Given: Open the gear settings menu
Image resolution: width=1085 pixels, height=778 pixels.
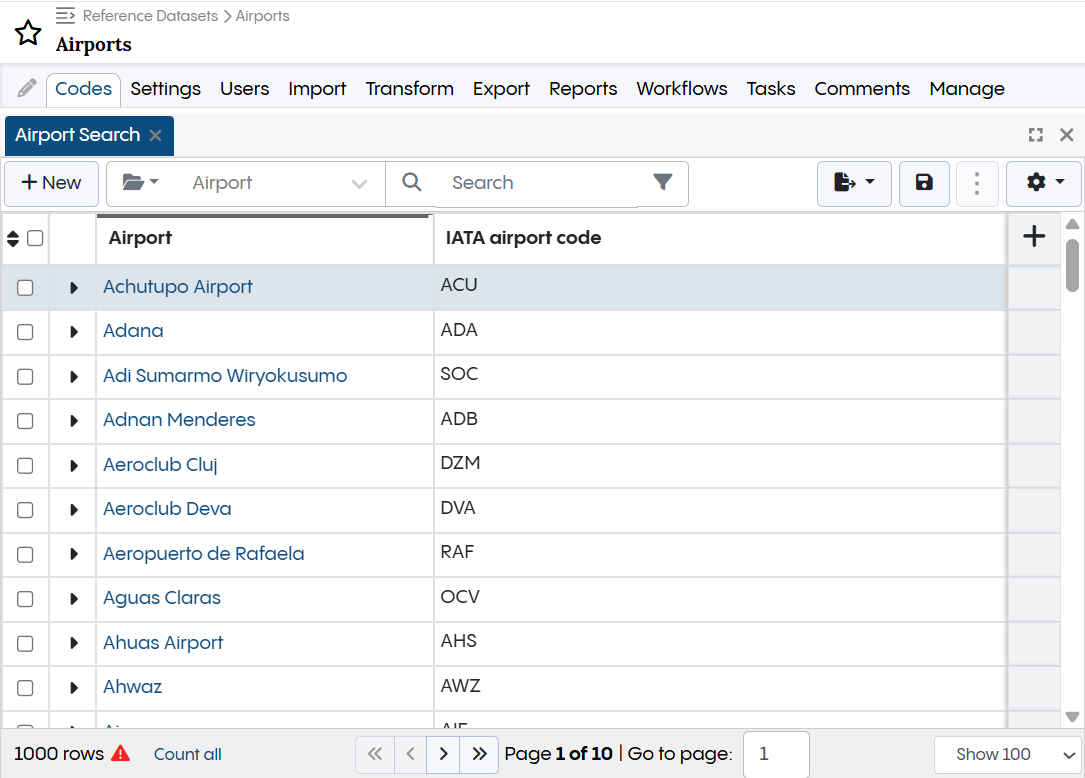Looking at the screenshot, I should coord(1043,183).
